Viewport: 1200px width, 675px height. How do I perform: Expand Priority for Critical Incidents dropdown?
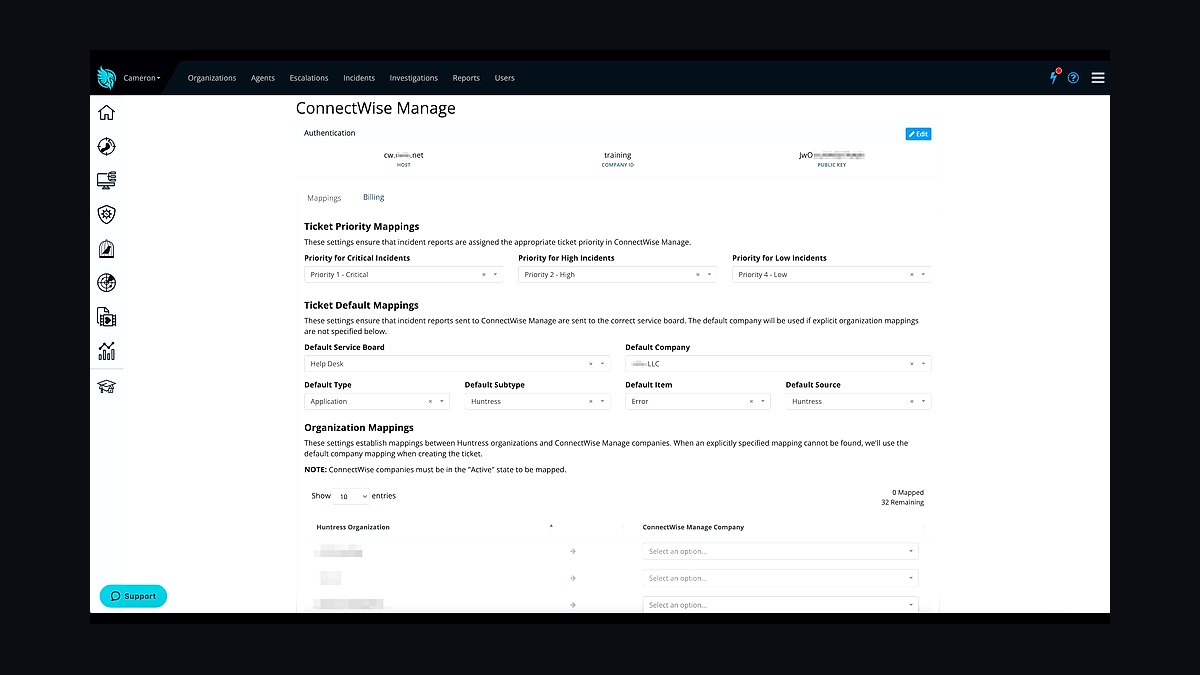[x=496, y=275]
